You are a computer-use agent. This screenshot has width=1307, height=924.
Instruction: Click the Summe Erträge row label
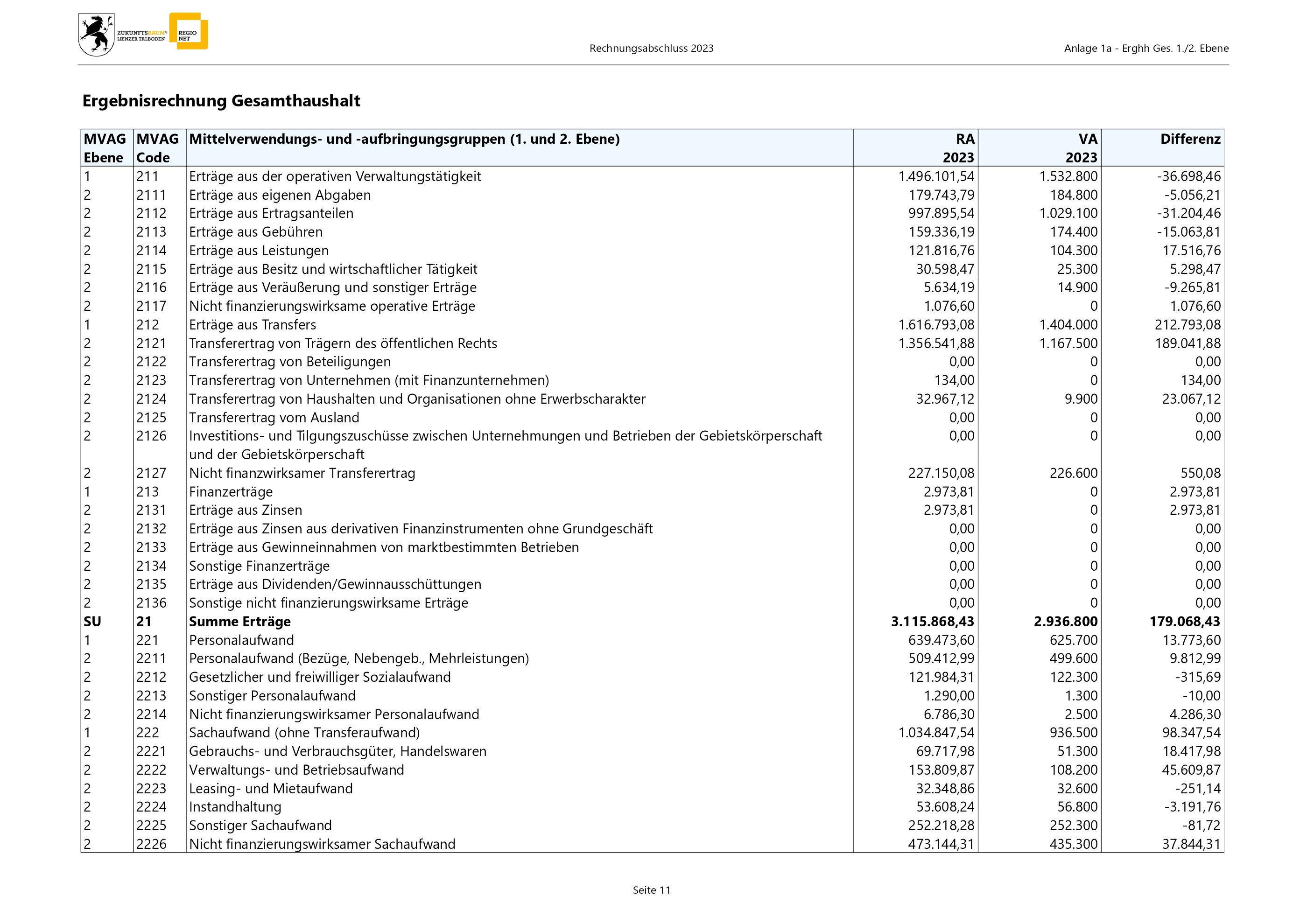click(239, 621)
